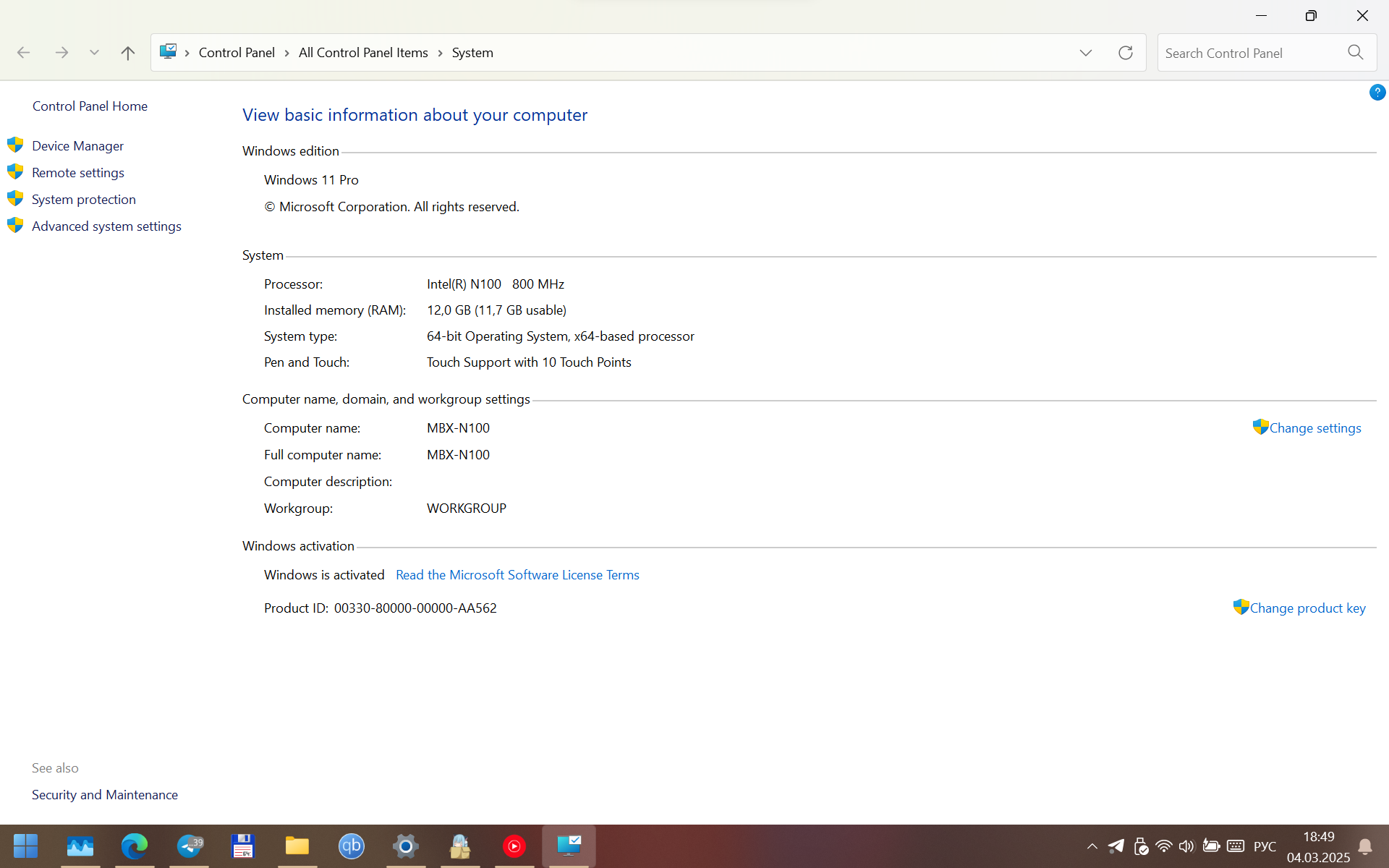Go back using the back arrow
This screenshot has width=1389, height=868.
(x=23, y=53)
